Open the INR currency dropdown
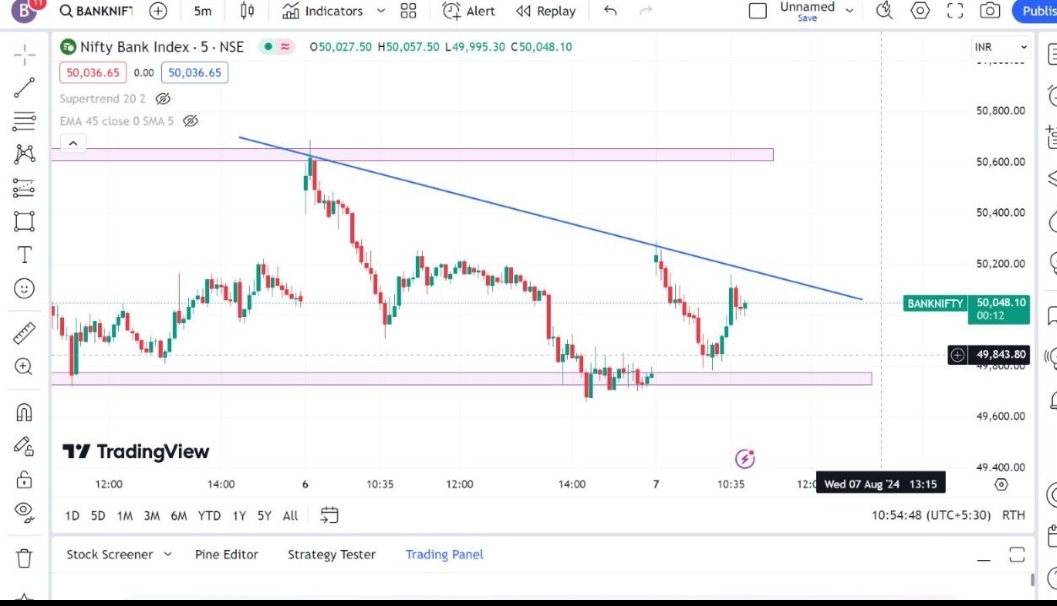 pos(1000,47)
